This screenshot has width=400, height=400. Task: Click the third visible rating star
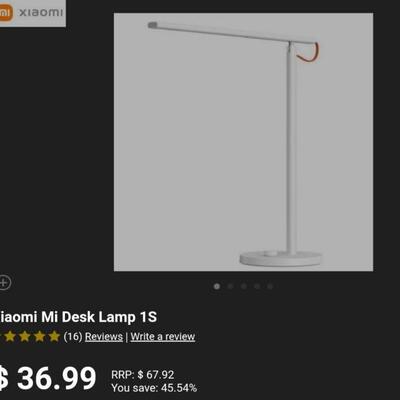(39, 337)
